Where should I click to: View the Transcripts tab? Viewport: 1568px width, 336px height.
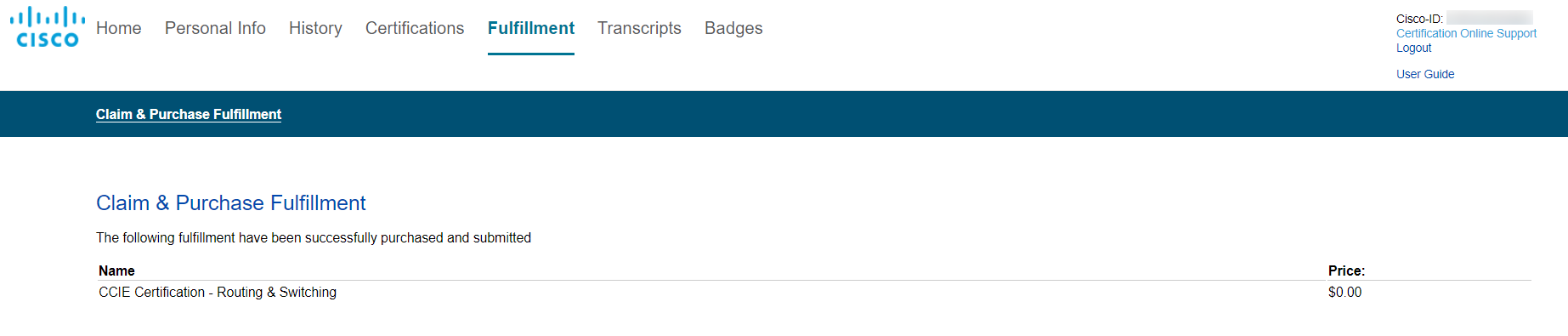pyautogui.click(x=639, y=28)
